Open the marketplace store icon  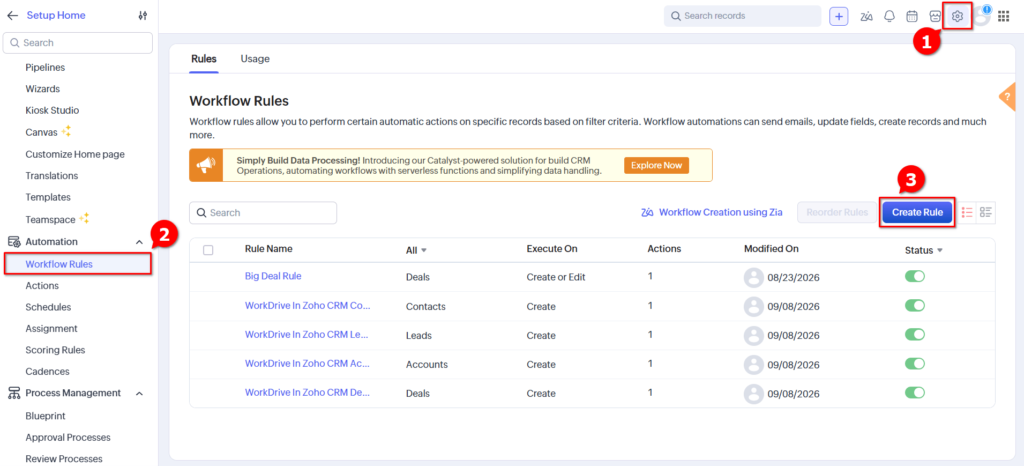click(935, 16)
